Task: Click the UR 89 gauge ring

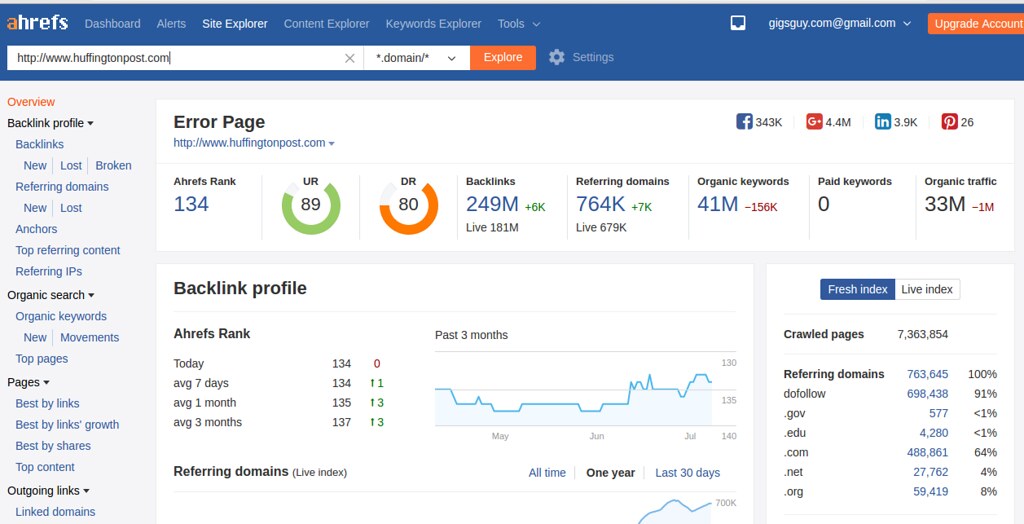Action: [311, 205]
